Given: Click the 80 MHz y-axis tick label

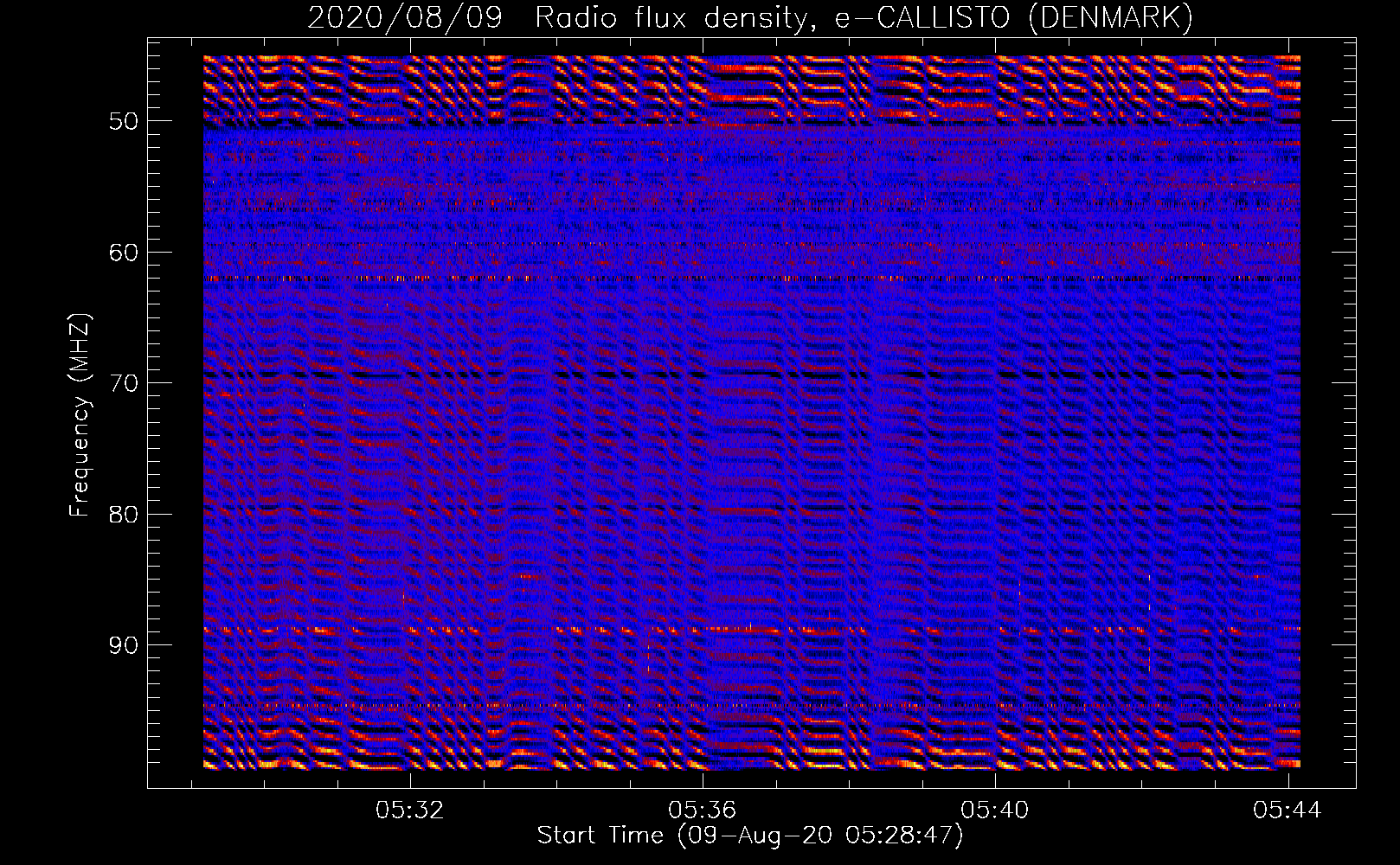Looking at the screenshot, I should click(124, 515).
